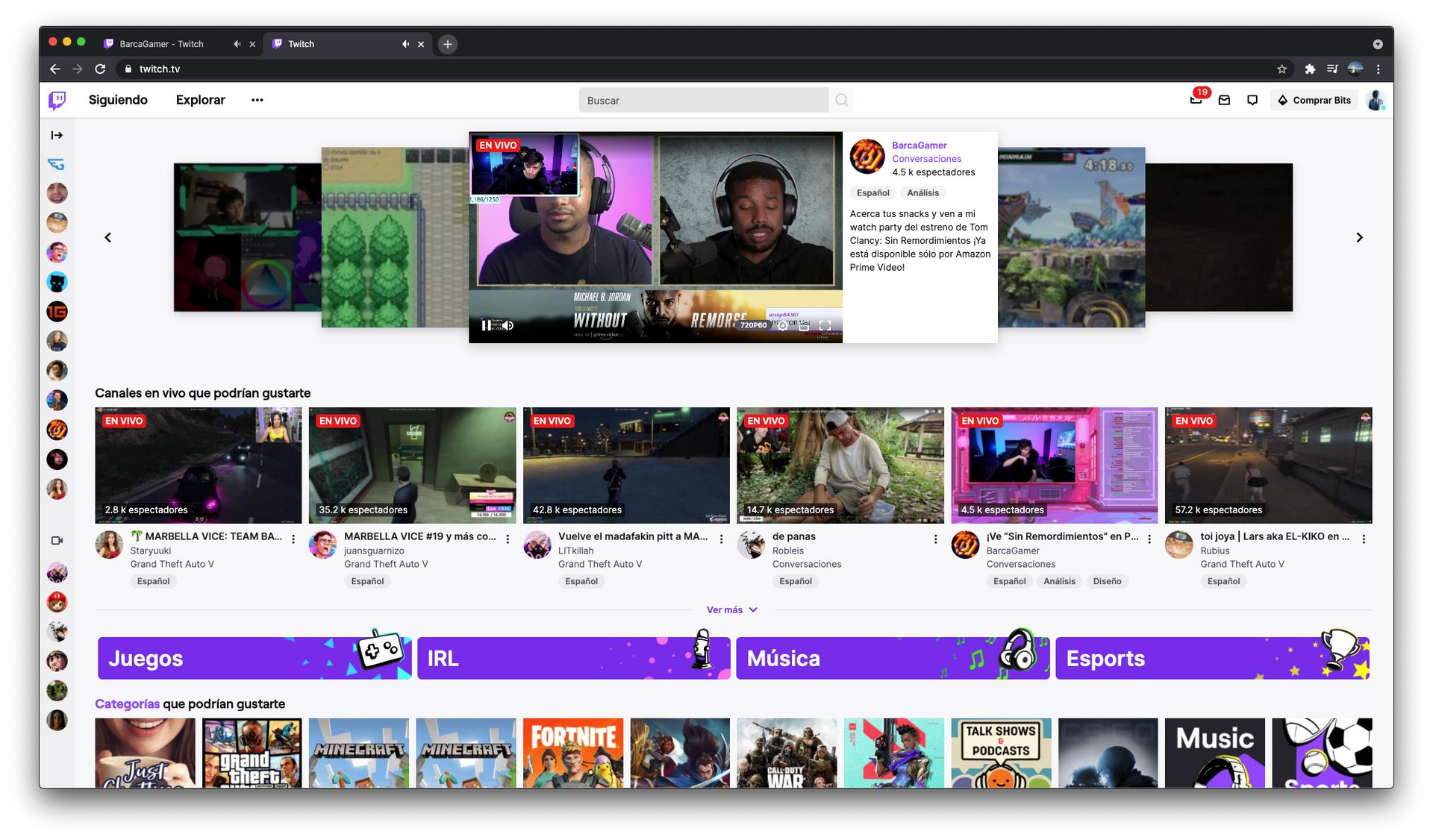Open browser extensions puzzle icon
The height and width of the screenshot is (840, 1433).
(x=1310, y=69)
